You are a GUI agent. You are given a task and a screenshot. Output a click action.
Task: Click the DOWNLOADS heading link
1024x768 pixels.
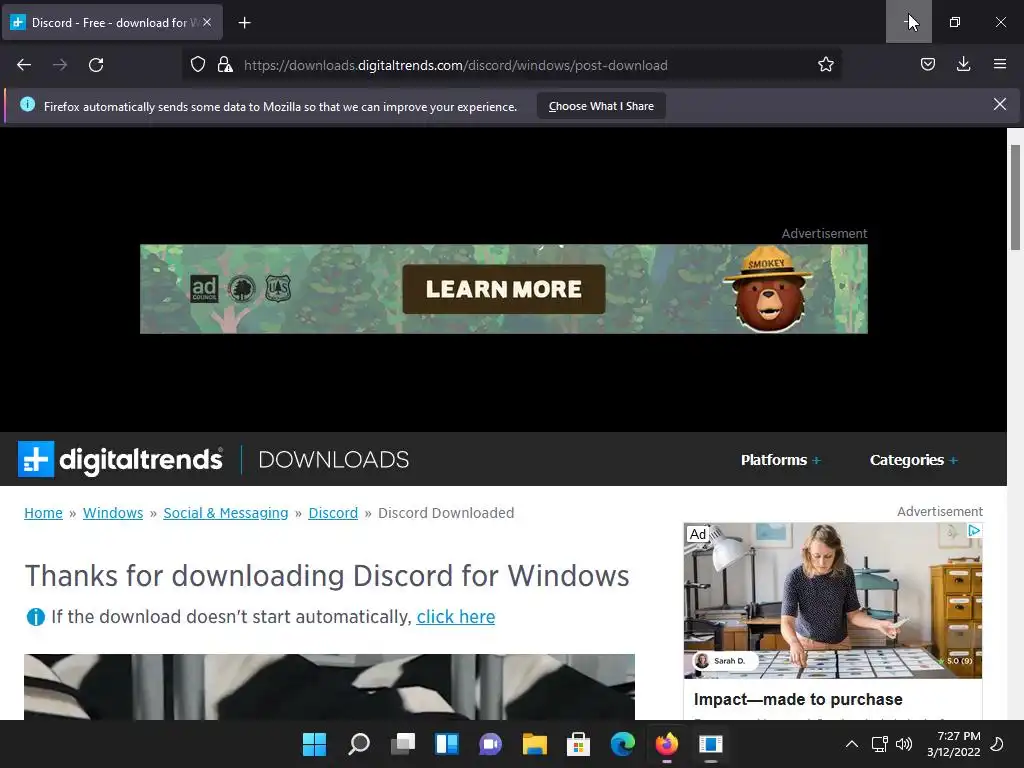pyautogui.click(x=334, y=460)
